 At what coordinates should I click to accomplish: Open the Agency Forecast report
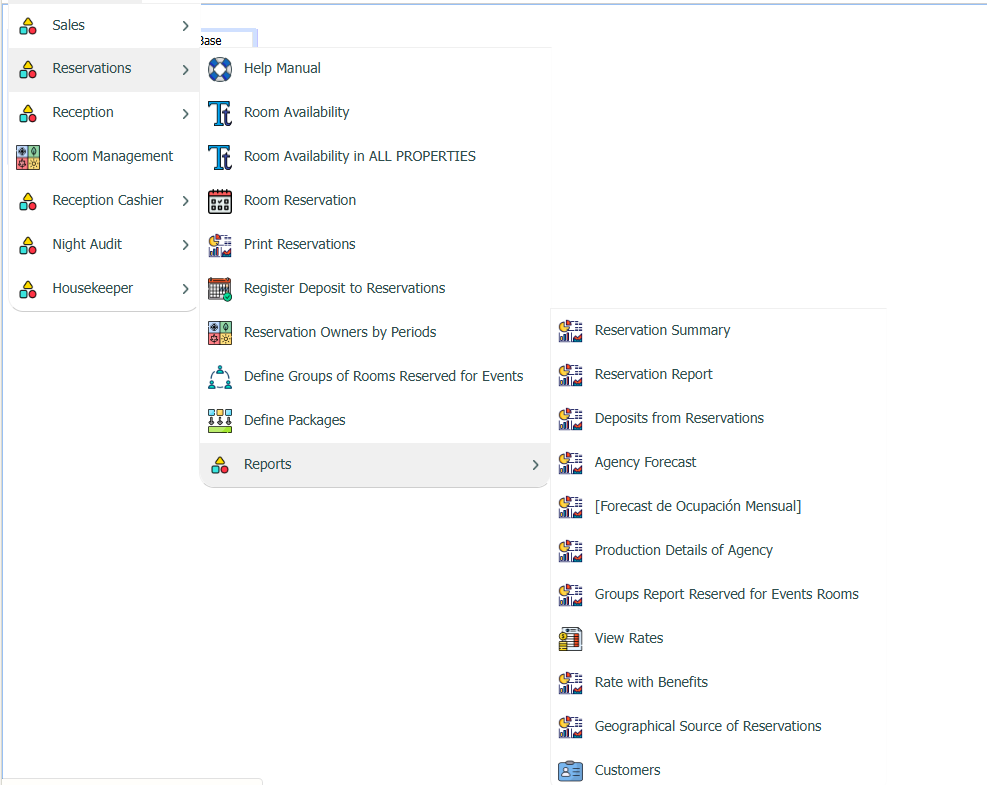point(645,463)
